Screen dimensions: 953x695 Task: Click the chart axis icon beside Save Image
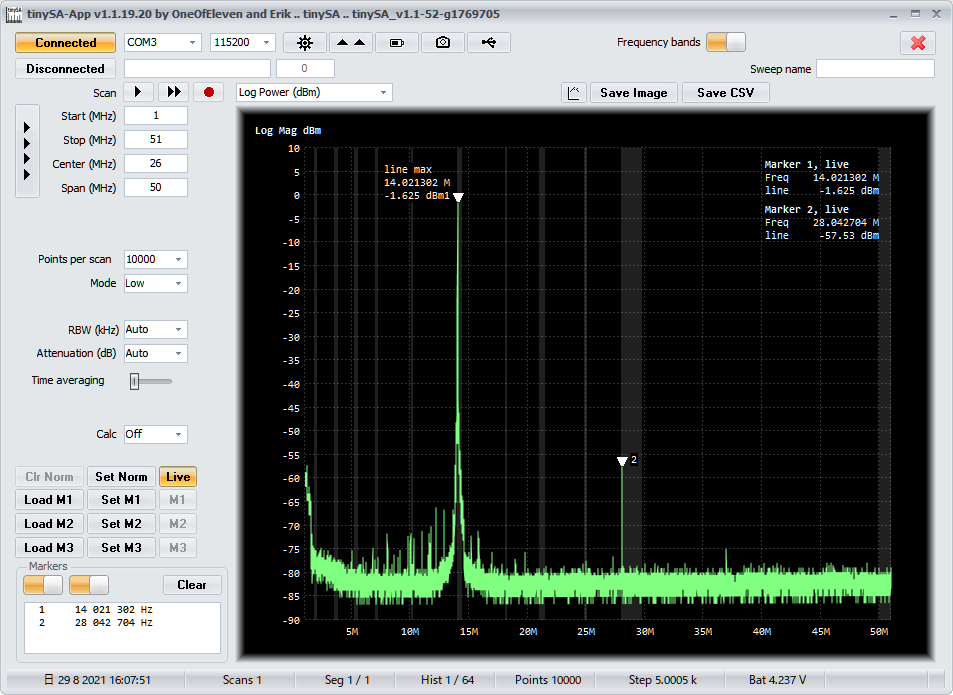coord(574,93)
